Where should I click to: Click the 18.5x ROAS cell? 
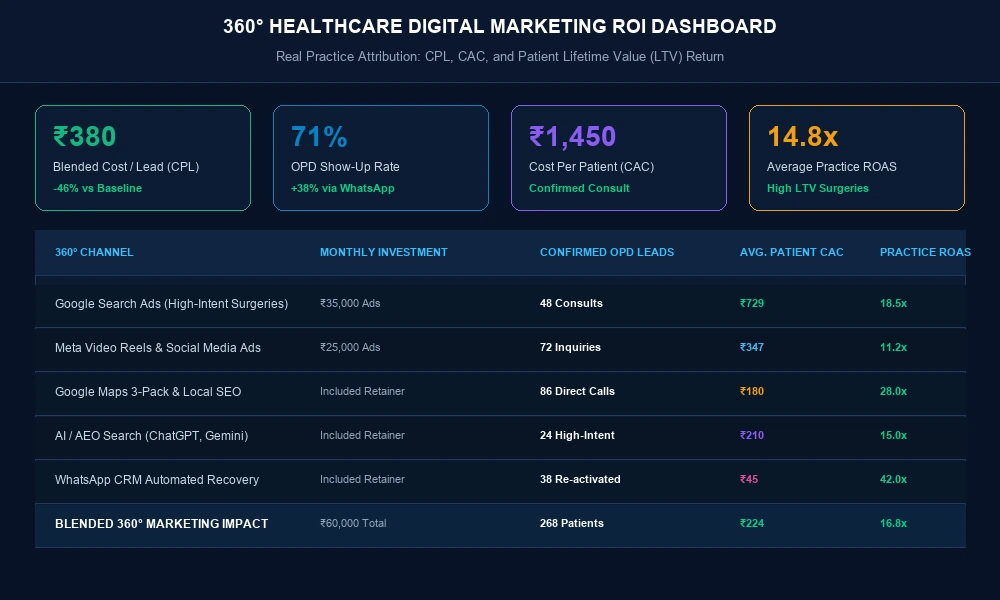(893, 304)
